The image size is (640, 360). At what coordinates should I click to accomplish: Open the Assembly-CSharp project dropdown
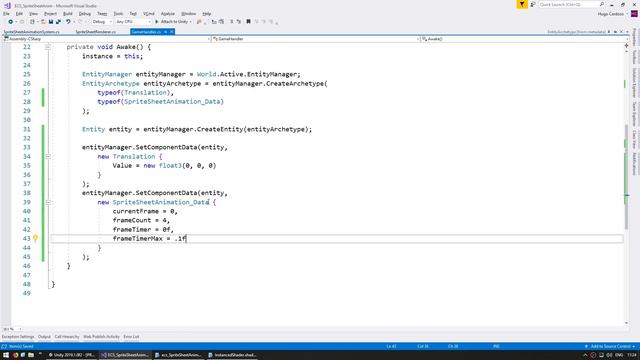pos(107,39)
